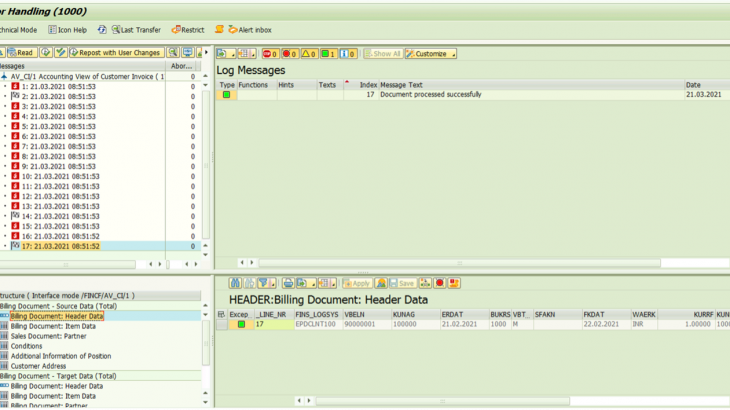Select message 16: 21.03.2021 08:51:52

pos(61,236)
